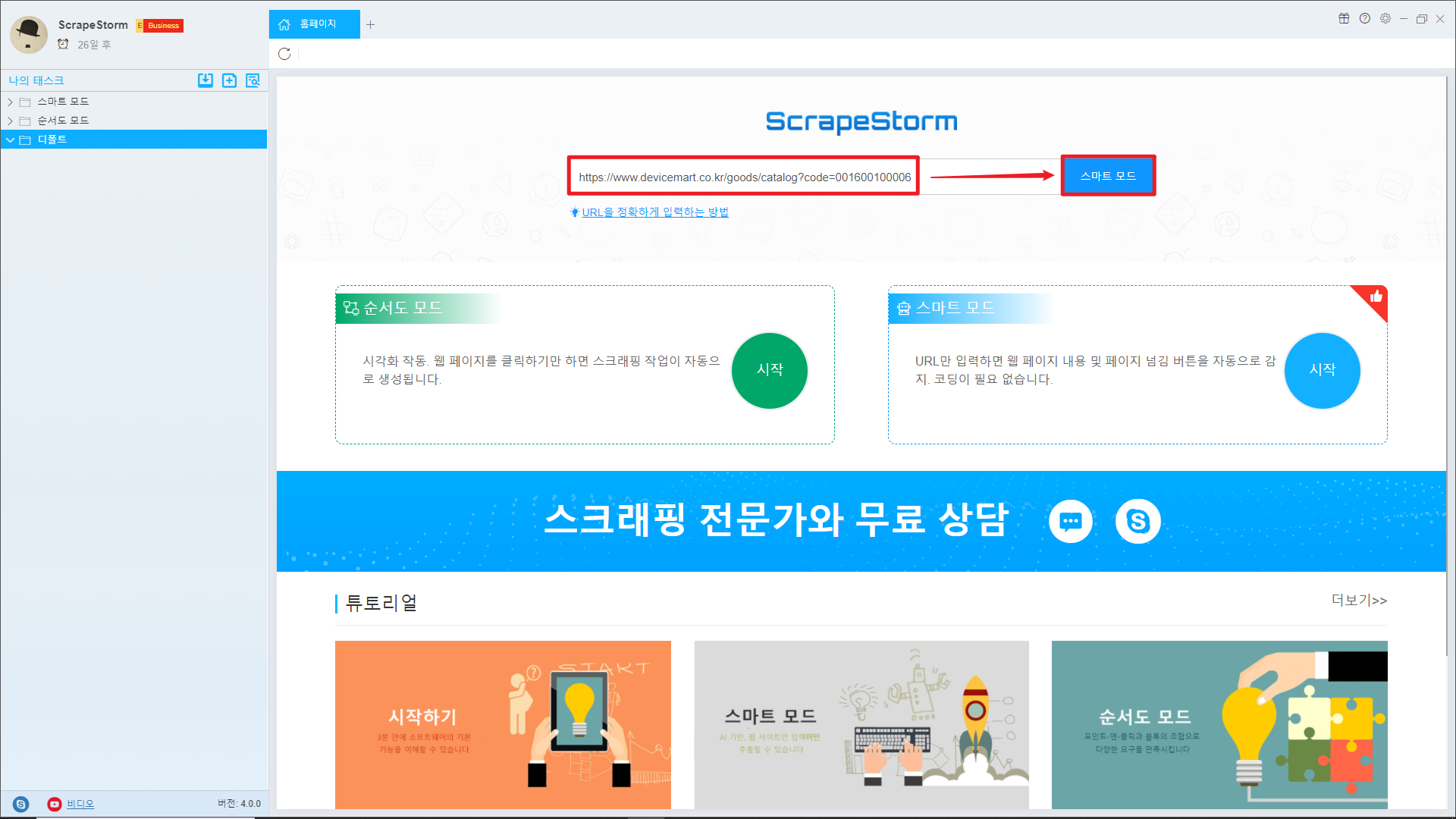Open the 순서도 모드 tutorial thumbnail

coord(1219,724)
